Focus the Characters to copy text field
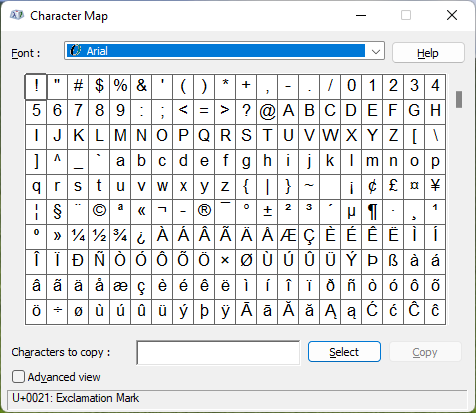 218,352
